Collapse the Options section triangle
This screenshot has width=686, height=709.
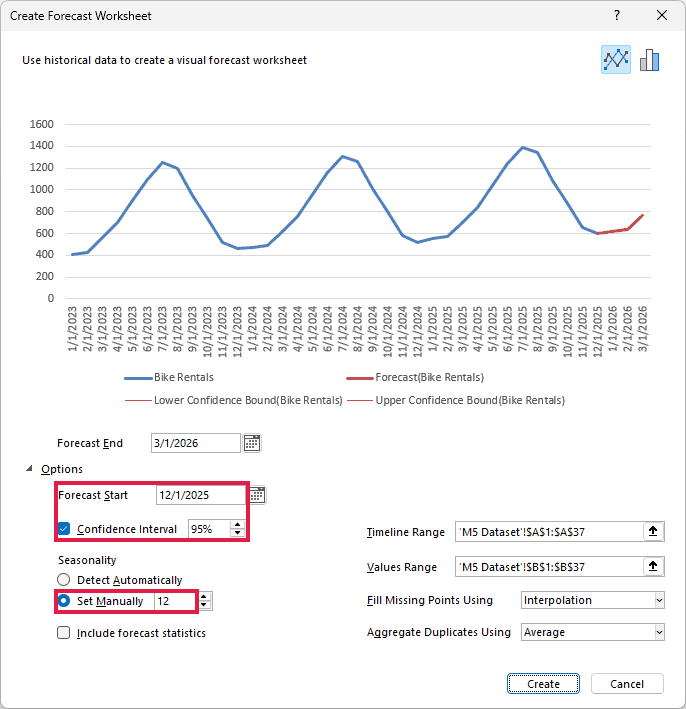29,468
